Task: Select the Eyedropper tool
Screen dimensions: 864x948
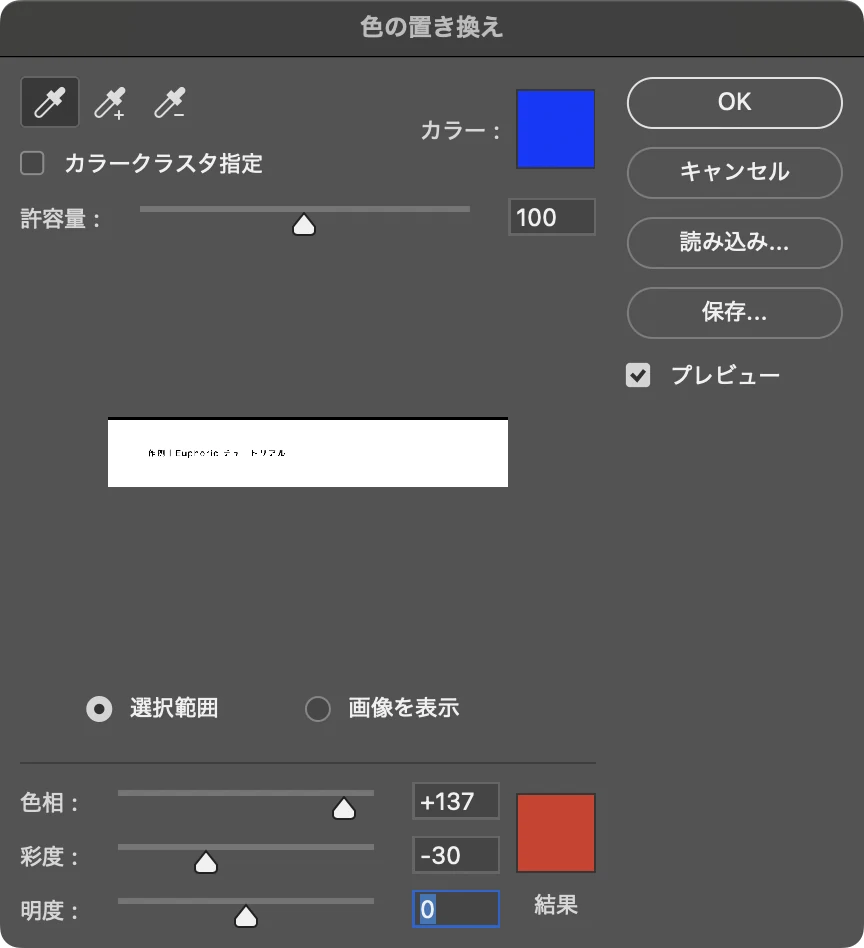Action: [50, 102]
